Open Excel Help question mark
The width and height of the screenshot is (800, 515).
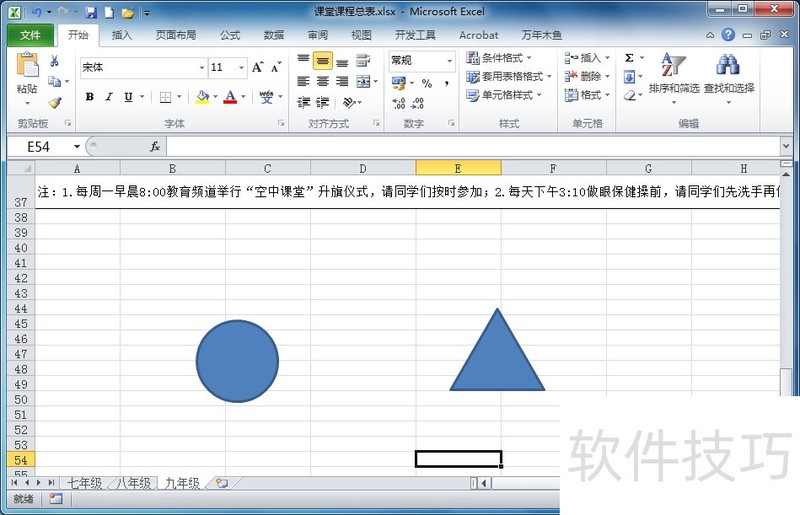click(x=728, y=35)
